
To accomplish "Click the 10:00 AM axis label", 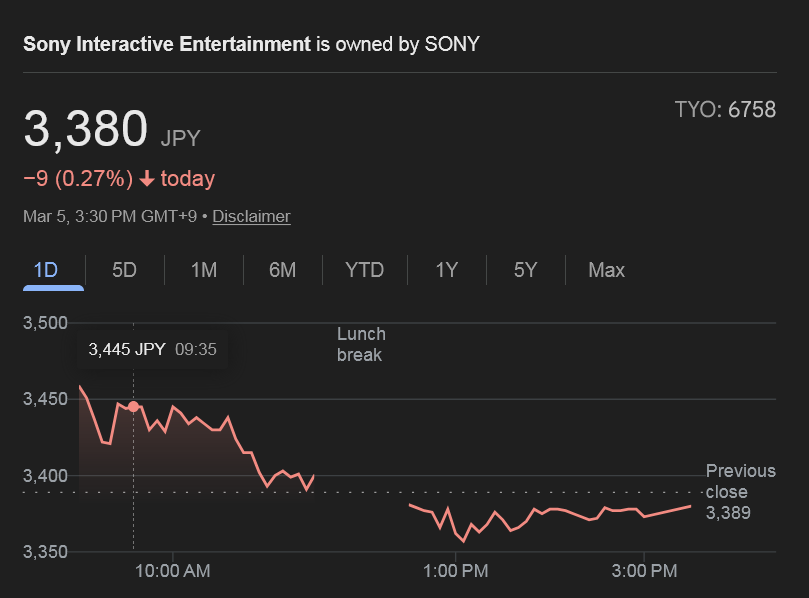I will pyautogui.click(x=172, y=571).
